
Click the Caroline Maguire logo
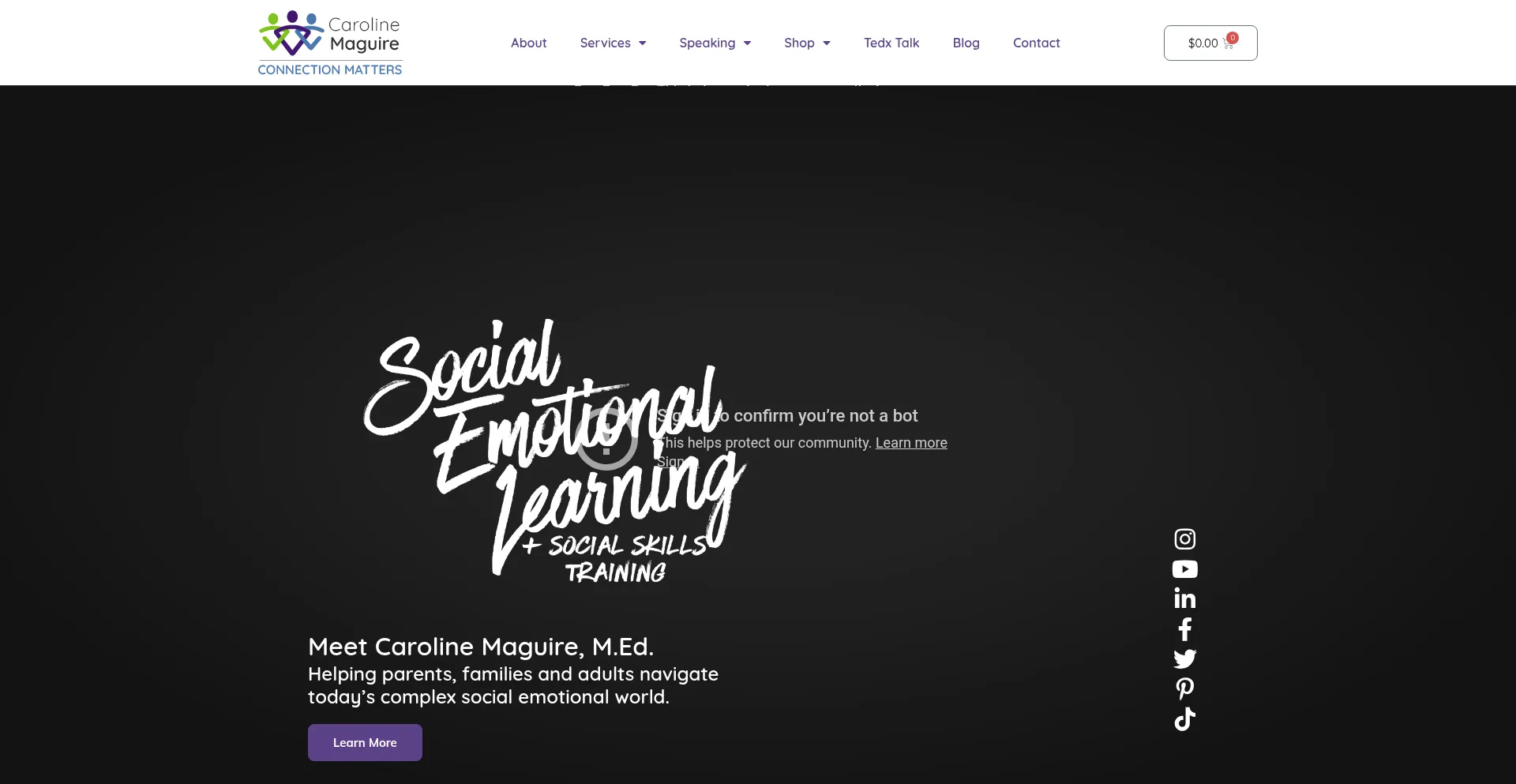[x=330, y=43]
